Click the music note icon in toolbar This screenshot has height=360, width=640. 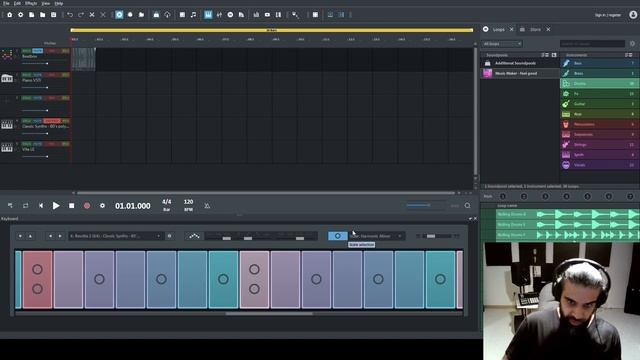(x=193, y=15)
